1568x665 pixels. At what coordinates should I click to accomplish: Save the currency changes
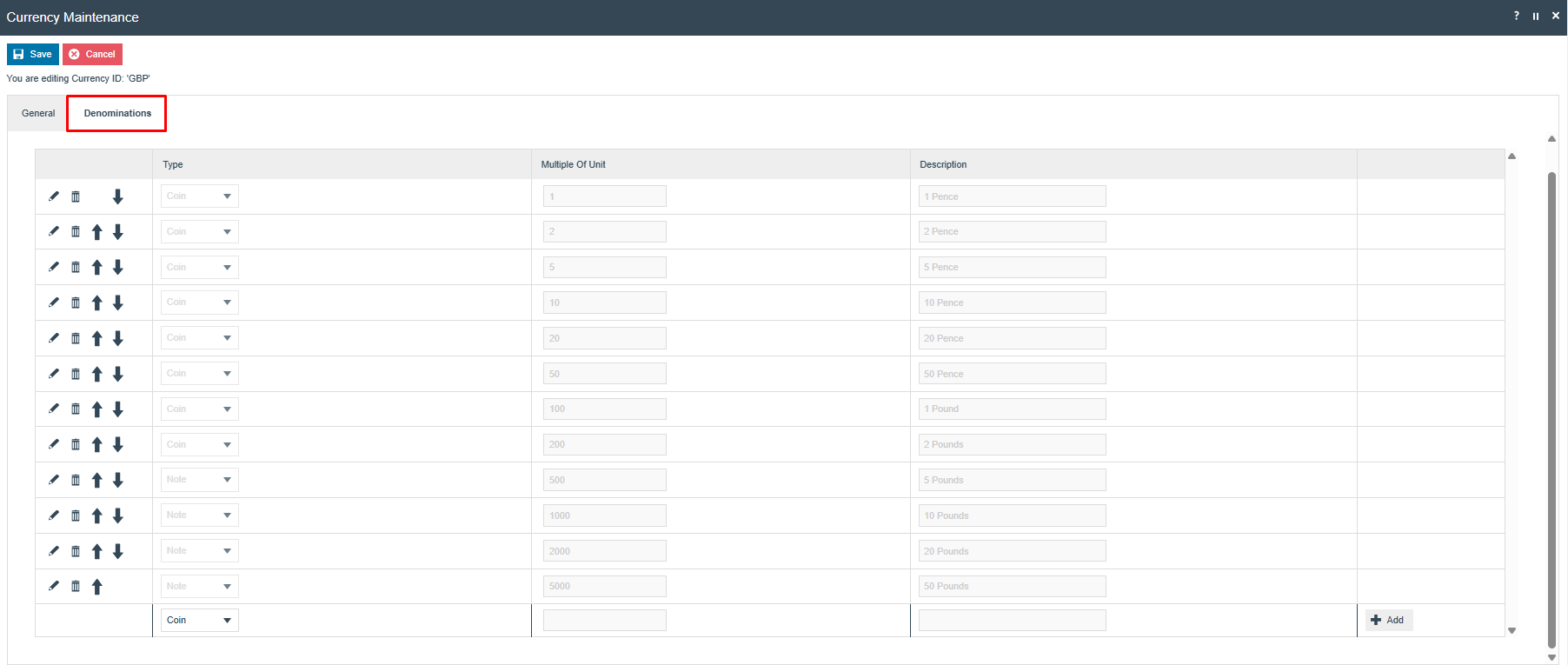[33, 54]
